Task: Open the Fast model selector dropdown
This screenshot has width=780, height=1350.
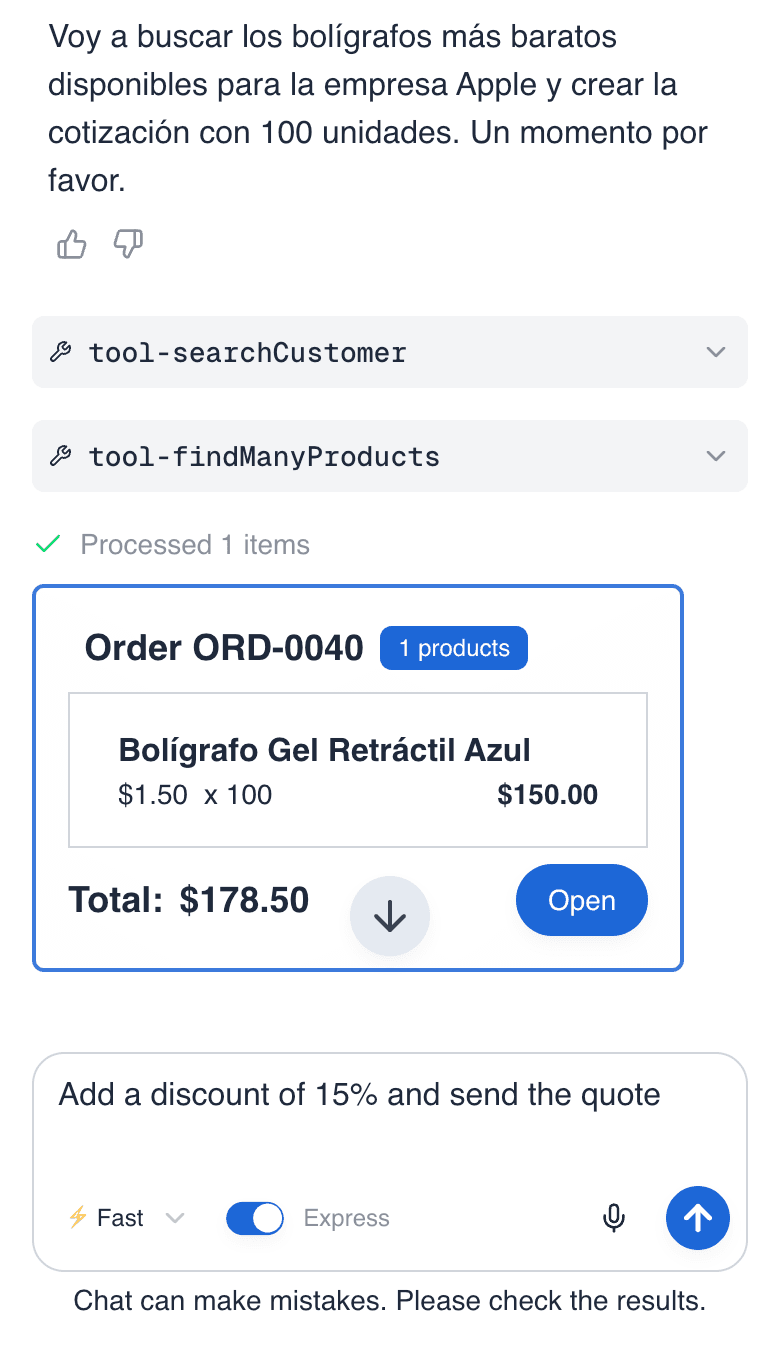Action: (x=175, y=1218)
